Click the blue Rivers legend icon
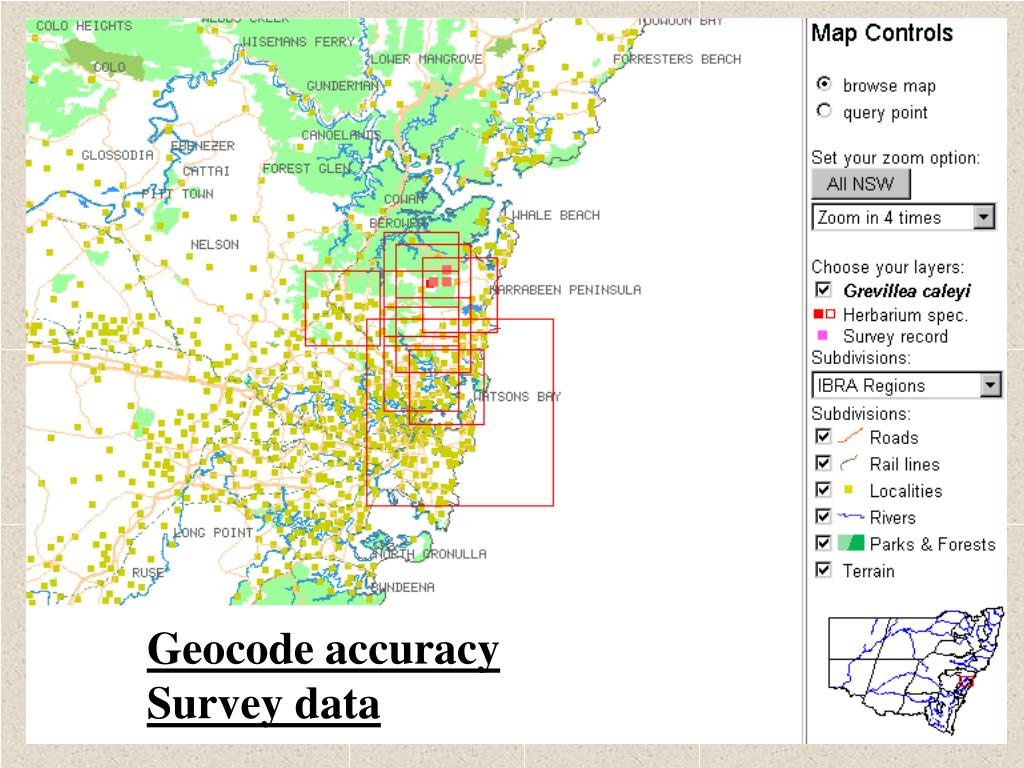Image resolution: width=1024 pixels, height=768 pixels. click(x=850, y=517)
